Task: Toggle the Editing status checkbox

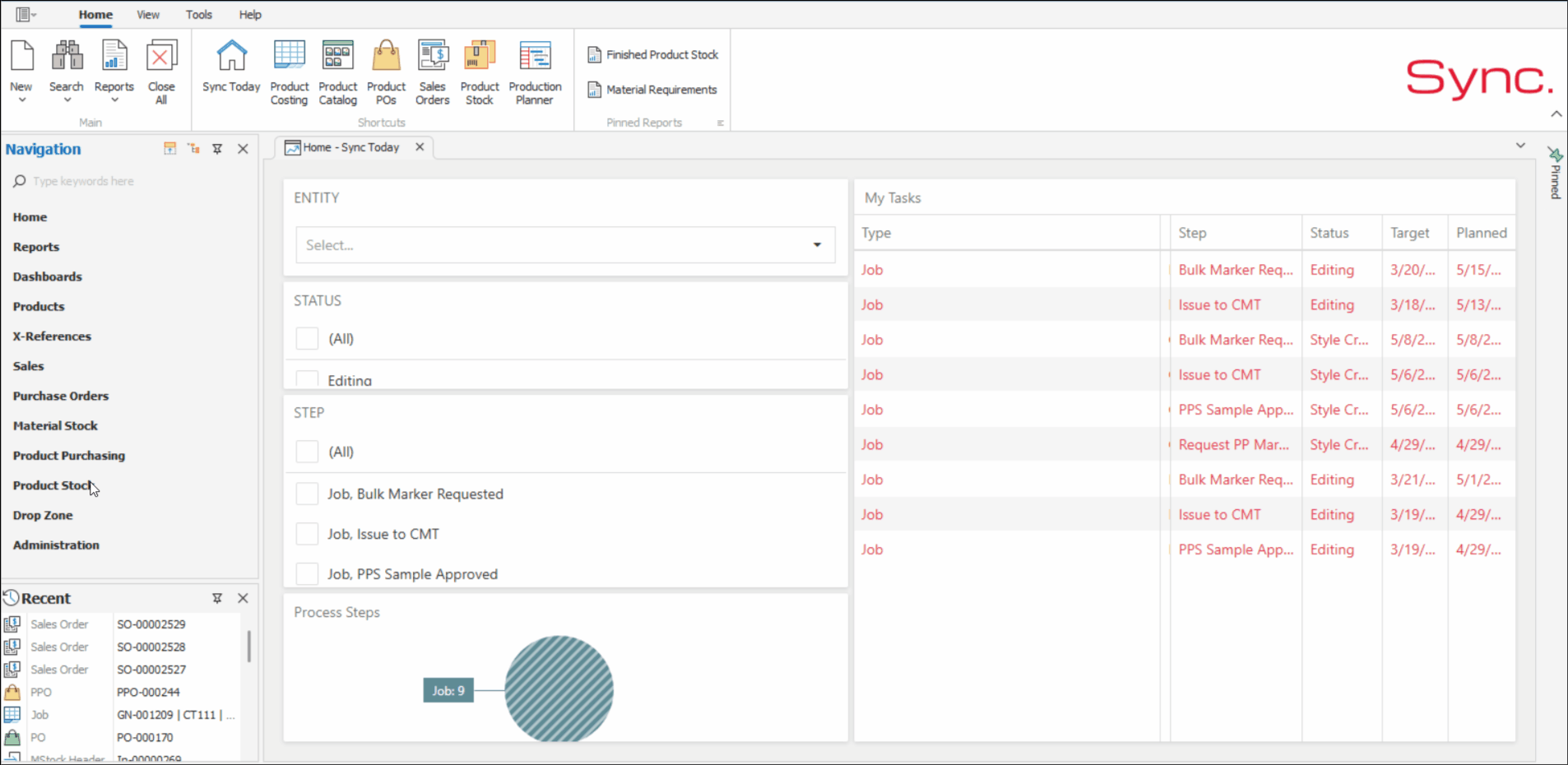Action: click(x=307, y=379)
